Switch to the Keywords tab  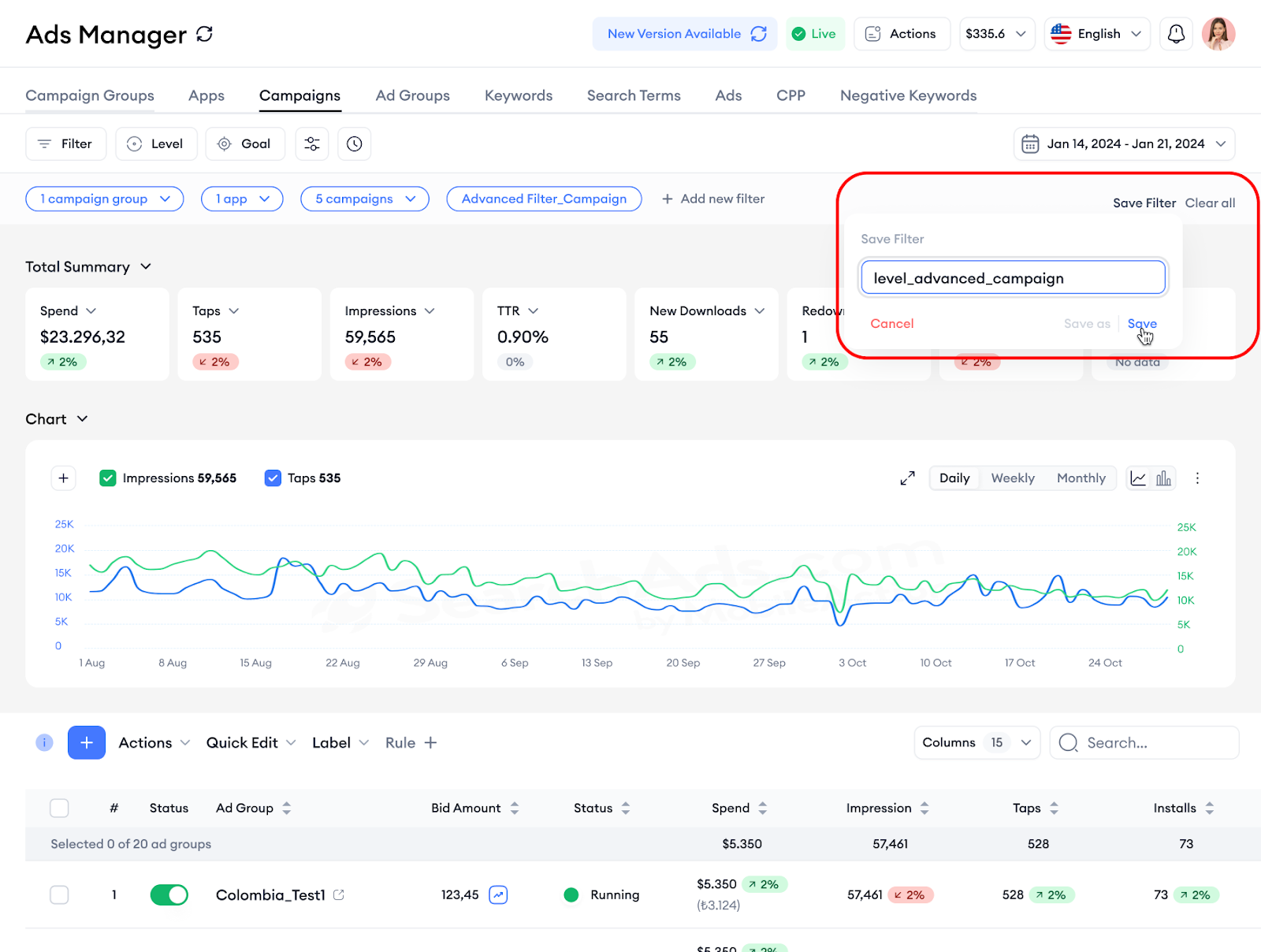coord(519,95)
